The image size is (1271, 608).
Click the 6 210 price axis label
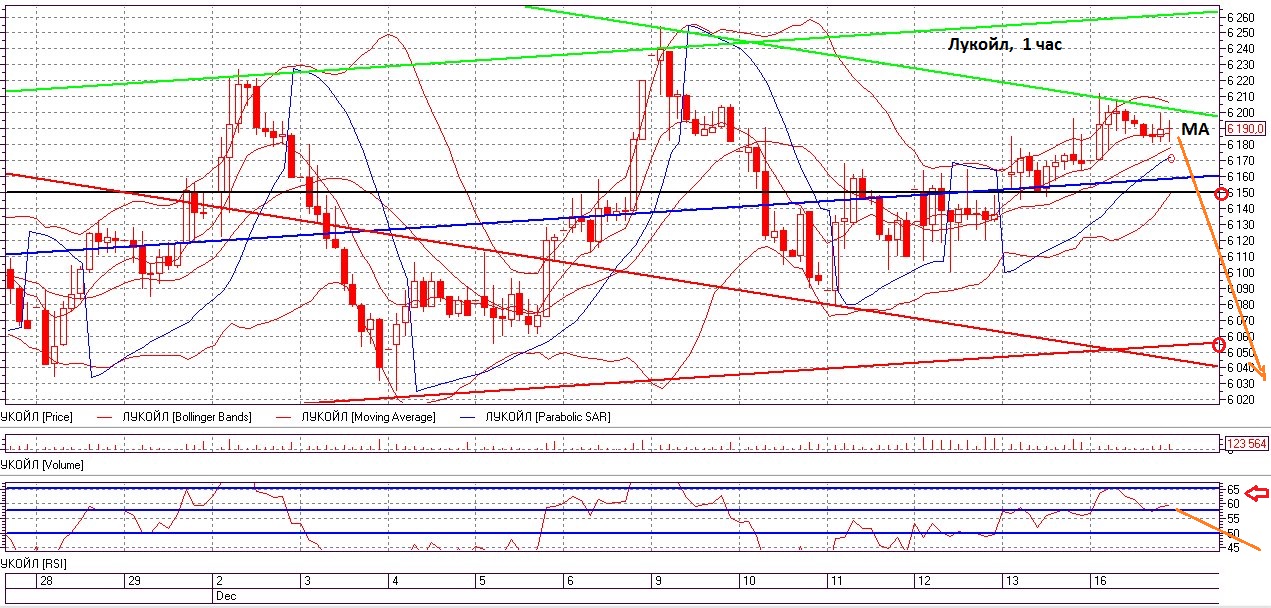[x=1240, y=97]
